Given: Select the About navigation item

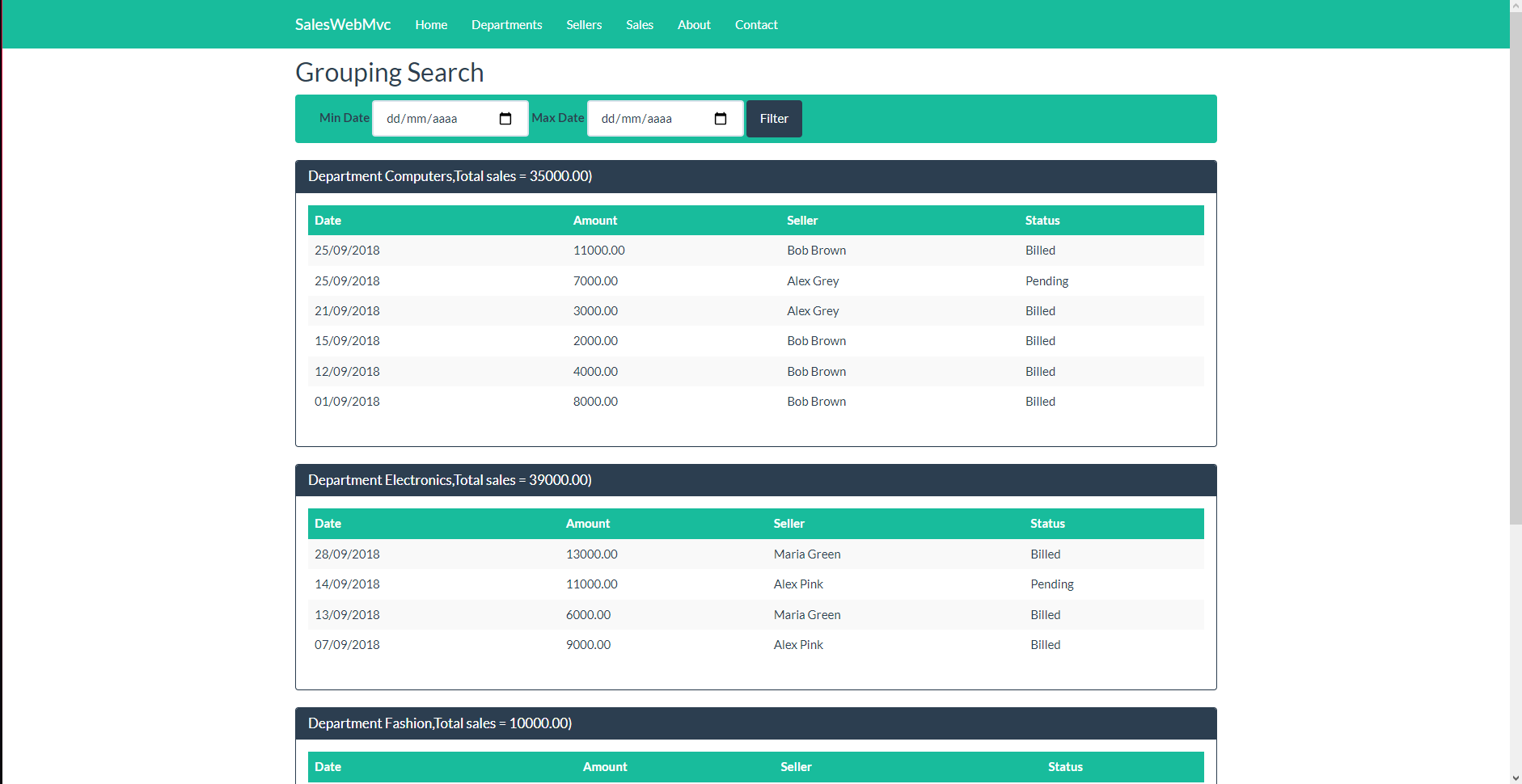Looking at the screenshot, I should pyautogui.click(x=693, y=24).
